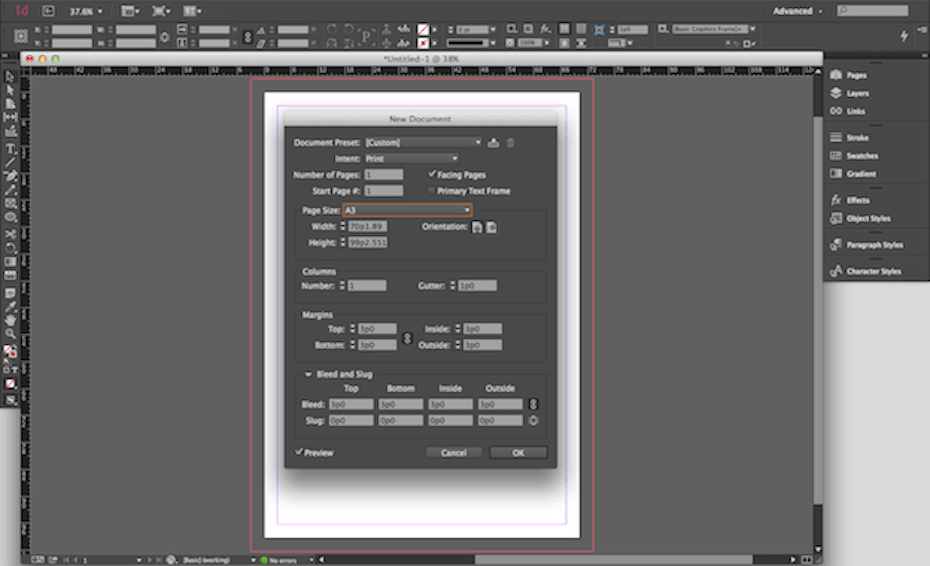Cancel the New Document dialog
930x566 pixels.
pos(454,453)
